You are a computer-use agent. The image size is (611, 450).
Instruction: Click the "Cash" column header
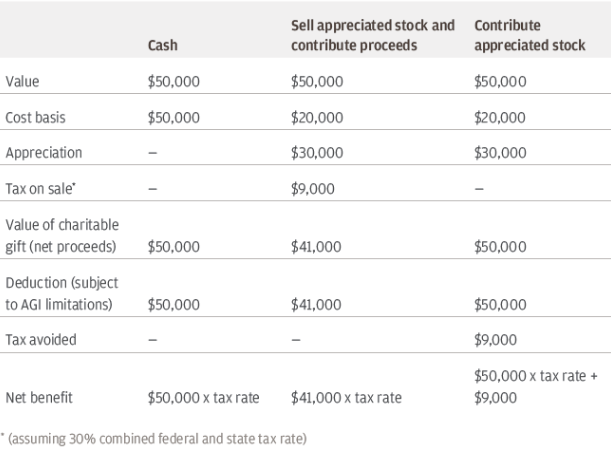(x=163, y=46)
